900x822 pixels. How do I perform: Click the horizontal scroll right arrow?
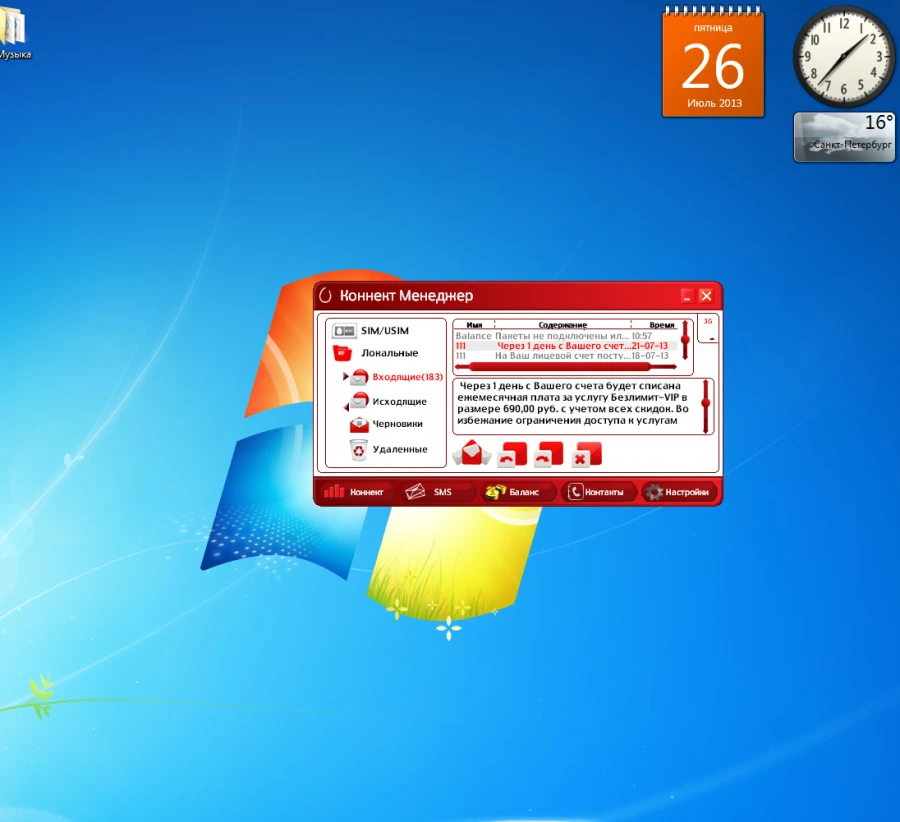pyautogui.click(x=673, y=366)
